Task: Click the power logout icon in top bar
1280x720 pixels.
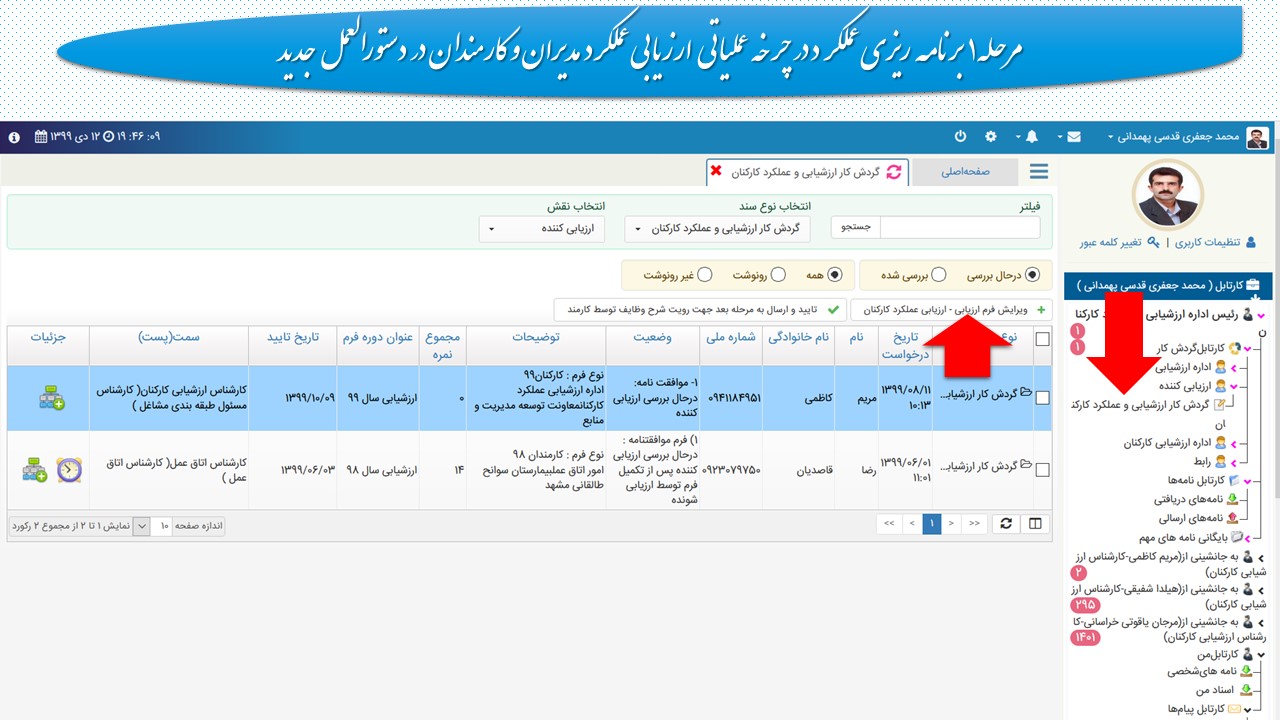Action: [x=960, y=136]
